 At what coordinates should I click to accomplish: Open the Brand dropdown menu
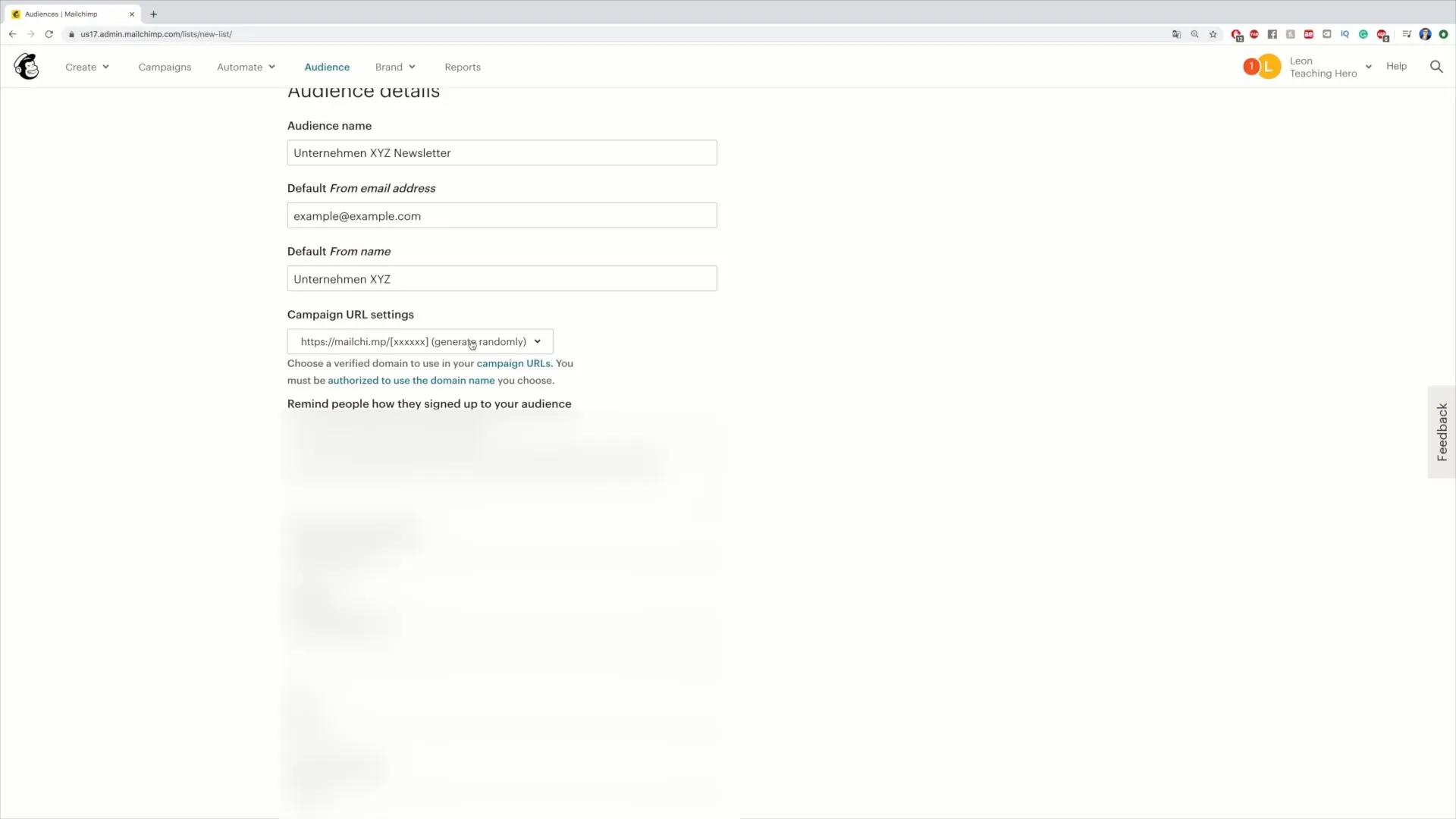[395, 67]
